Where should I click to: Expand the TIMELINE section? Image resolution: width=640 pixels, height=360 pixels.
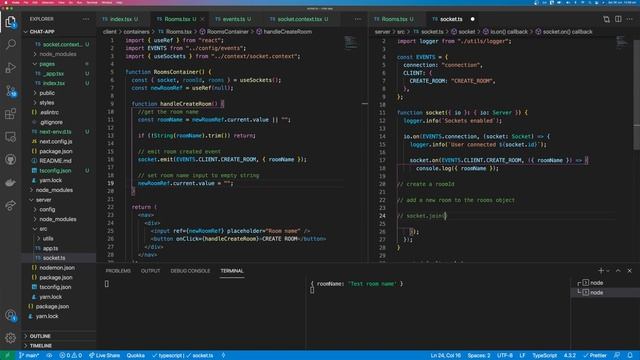pos(41,346)
